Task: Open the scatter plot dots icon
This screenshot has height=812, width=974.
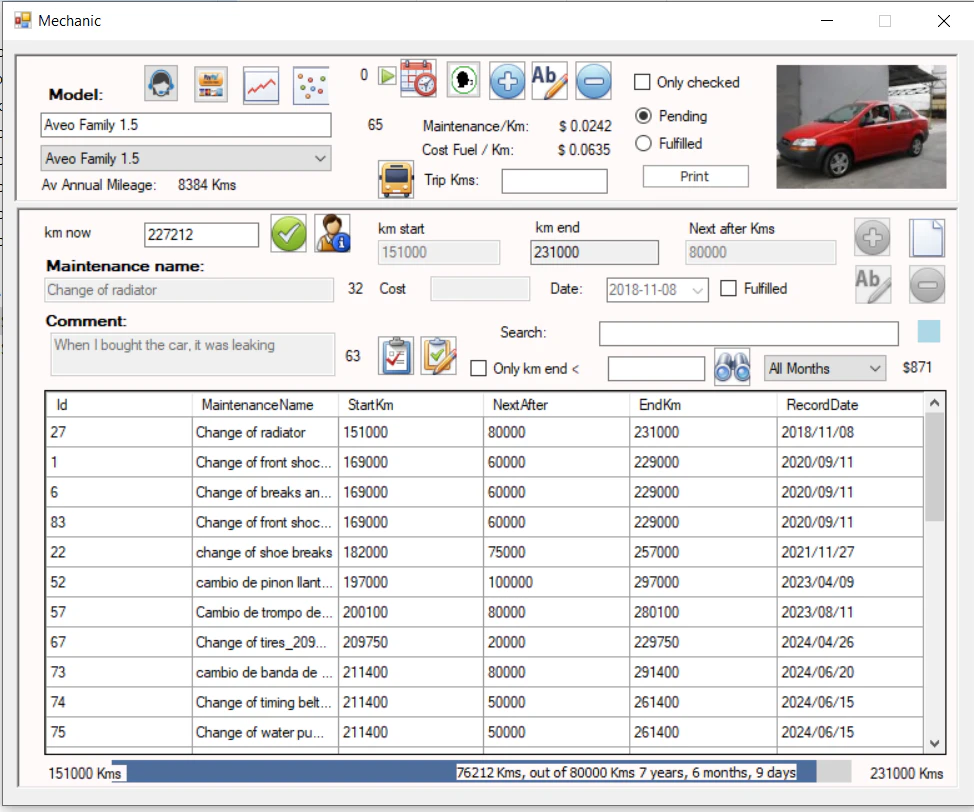Action: click(x=311, y=85)
